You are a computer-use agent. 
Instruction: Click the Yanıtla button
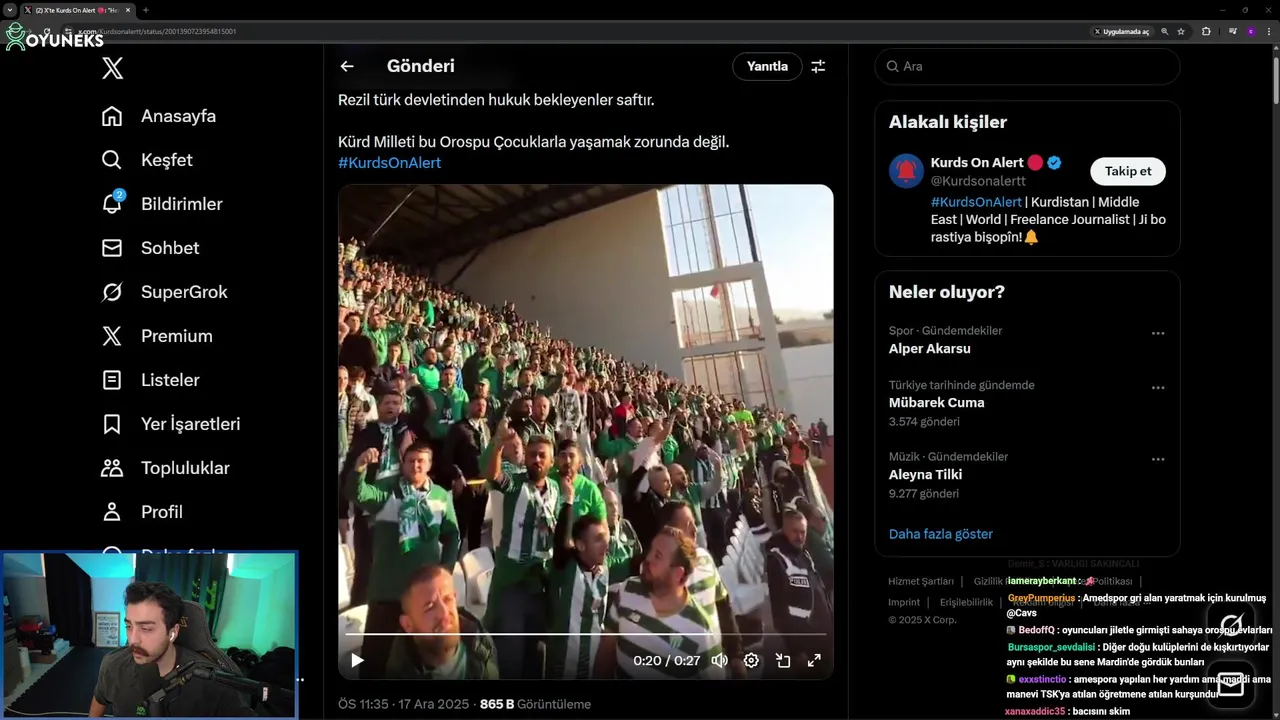click(767, 66)
